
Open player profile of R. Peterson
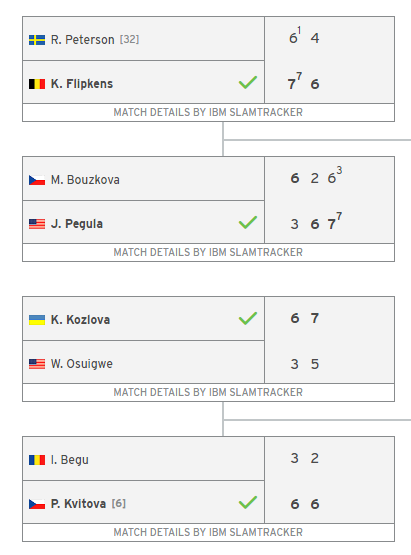coord(82,40)
